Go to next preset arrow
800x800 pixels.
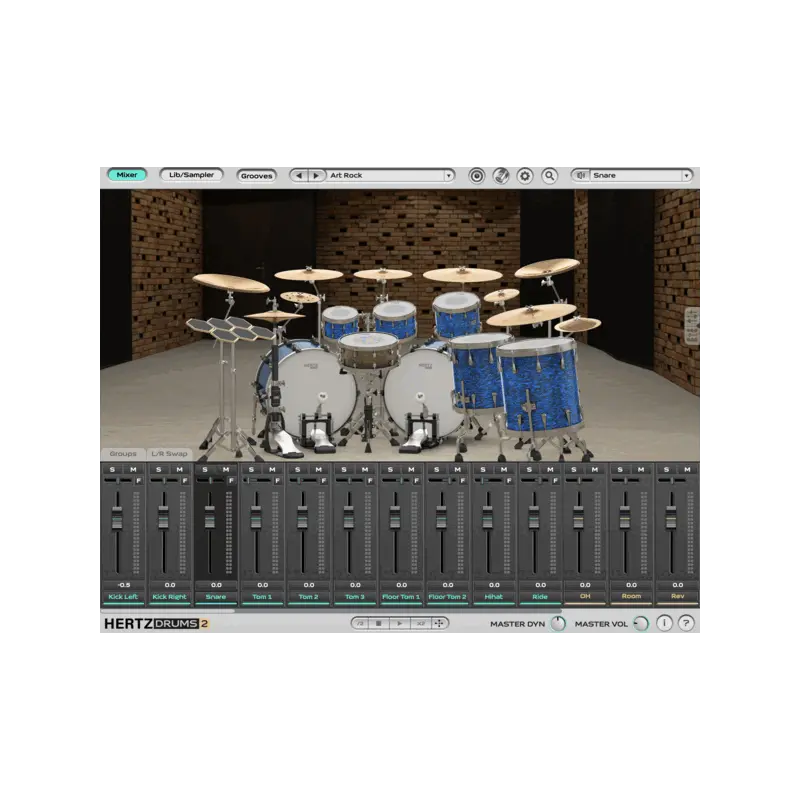click(x=316, y=176)
